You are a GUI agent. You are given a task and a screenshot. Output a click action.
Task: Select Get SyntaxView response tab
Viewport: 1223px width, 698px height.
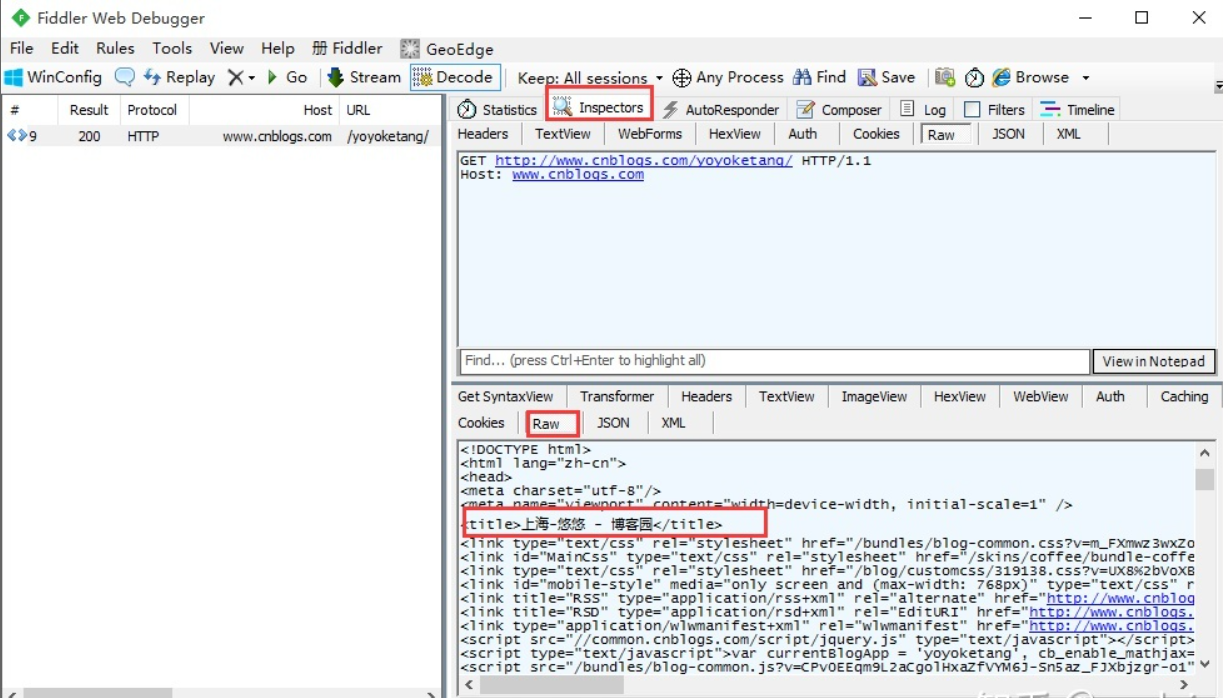(506, 397)
